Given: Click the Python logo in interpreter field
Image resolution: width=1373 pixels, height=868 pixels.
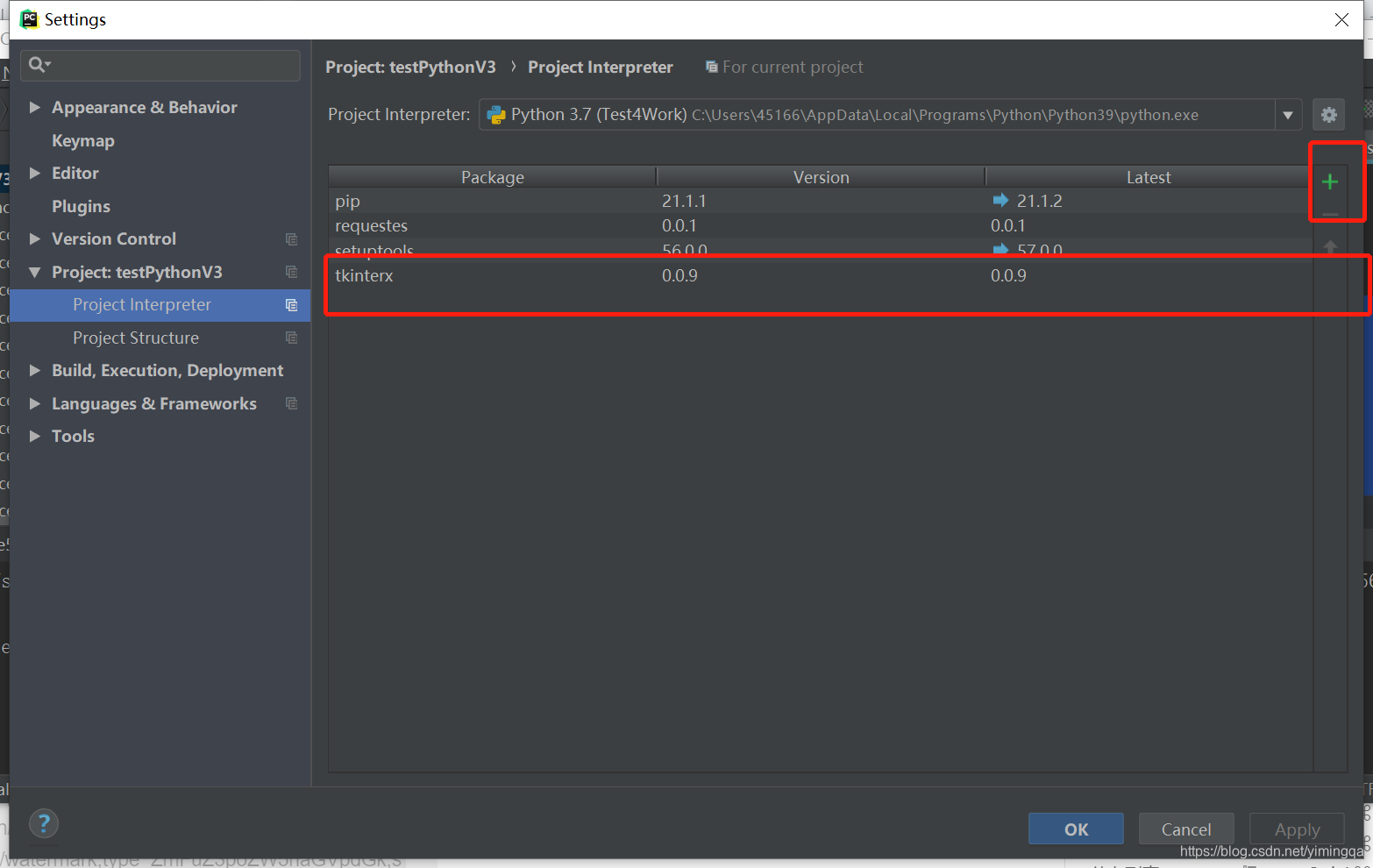Looking at the screenshot, I should (496, 115).
